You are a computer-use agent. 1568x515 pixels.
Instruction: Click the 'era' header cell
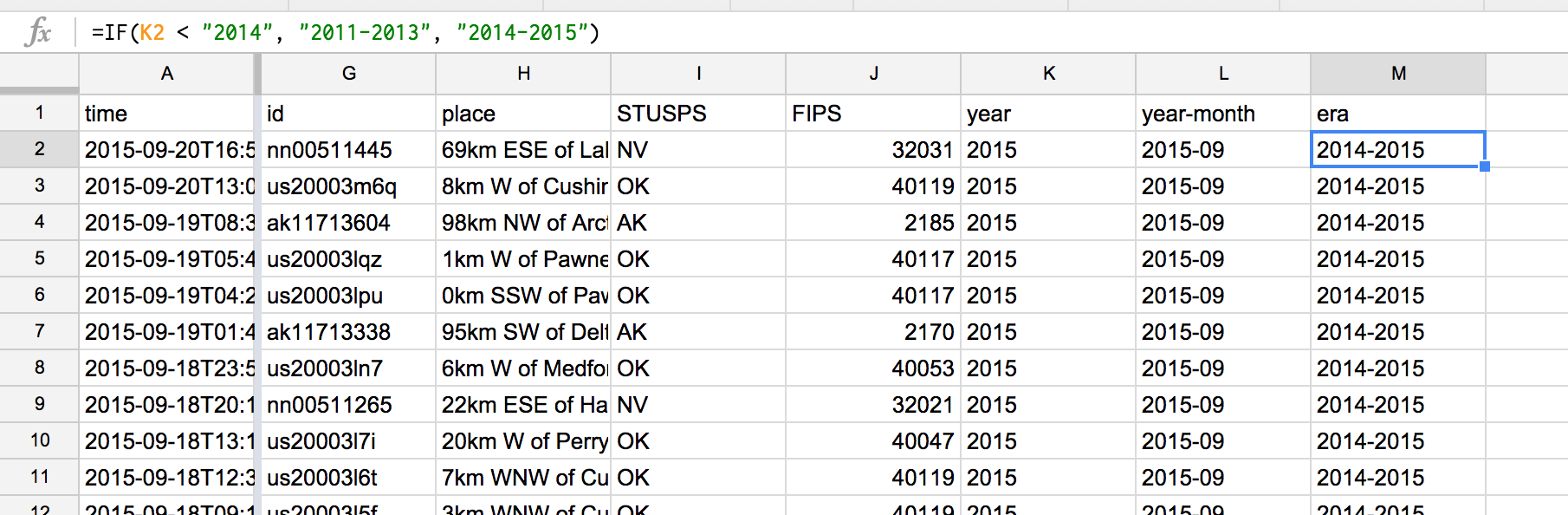pyautogui.click(x=1398, y=114)
